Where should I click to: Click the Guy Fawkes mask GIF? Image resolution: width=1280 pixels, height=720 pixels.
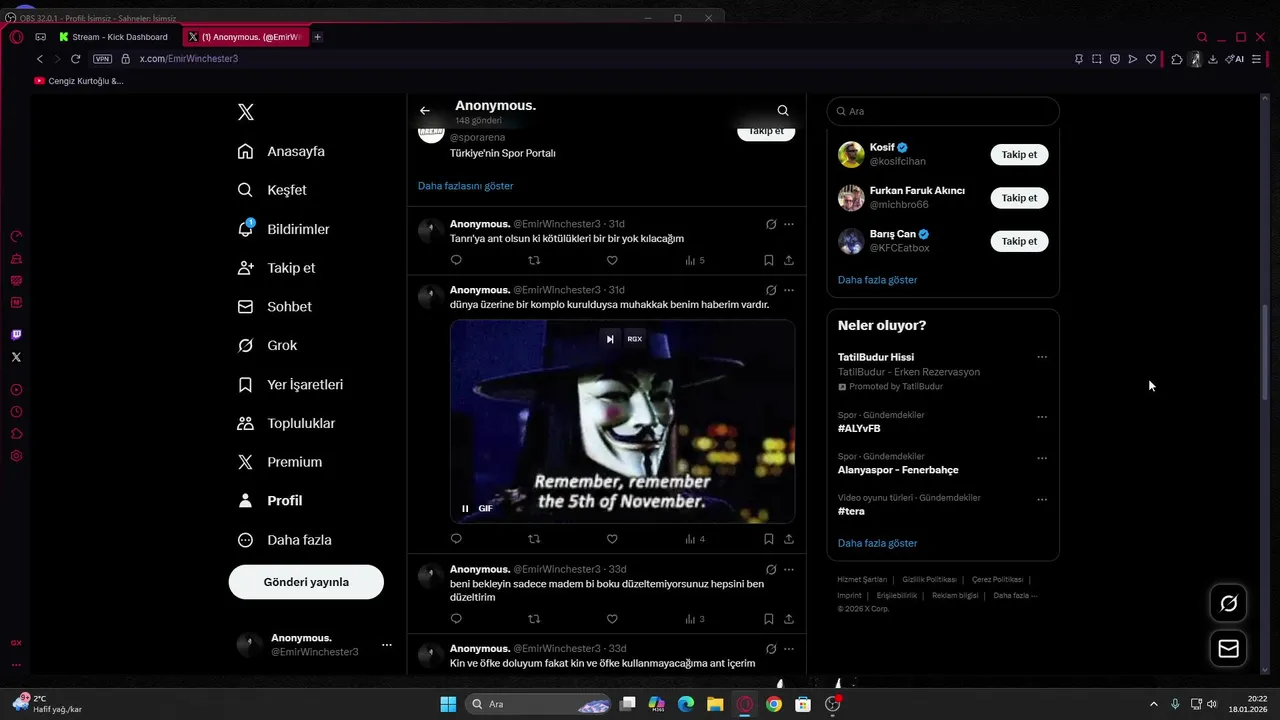point(622,421)
